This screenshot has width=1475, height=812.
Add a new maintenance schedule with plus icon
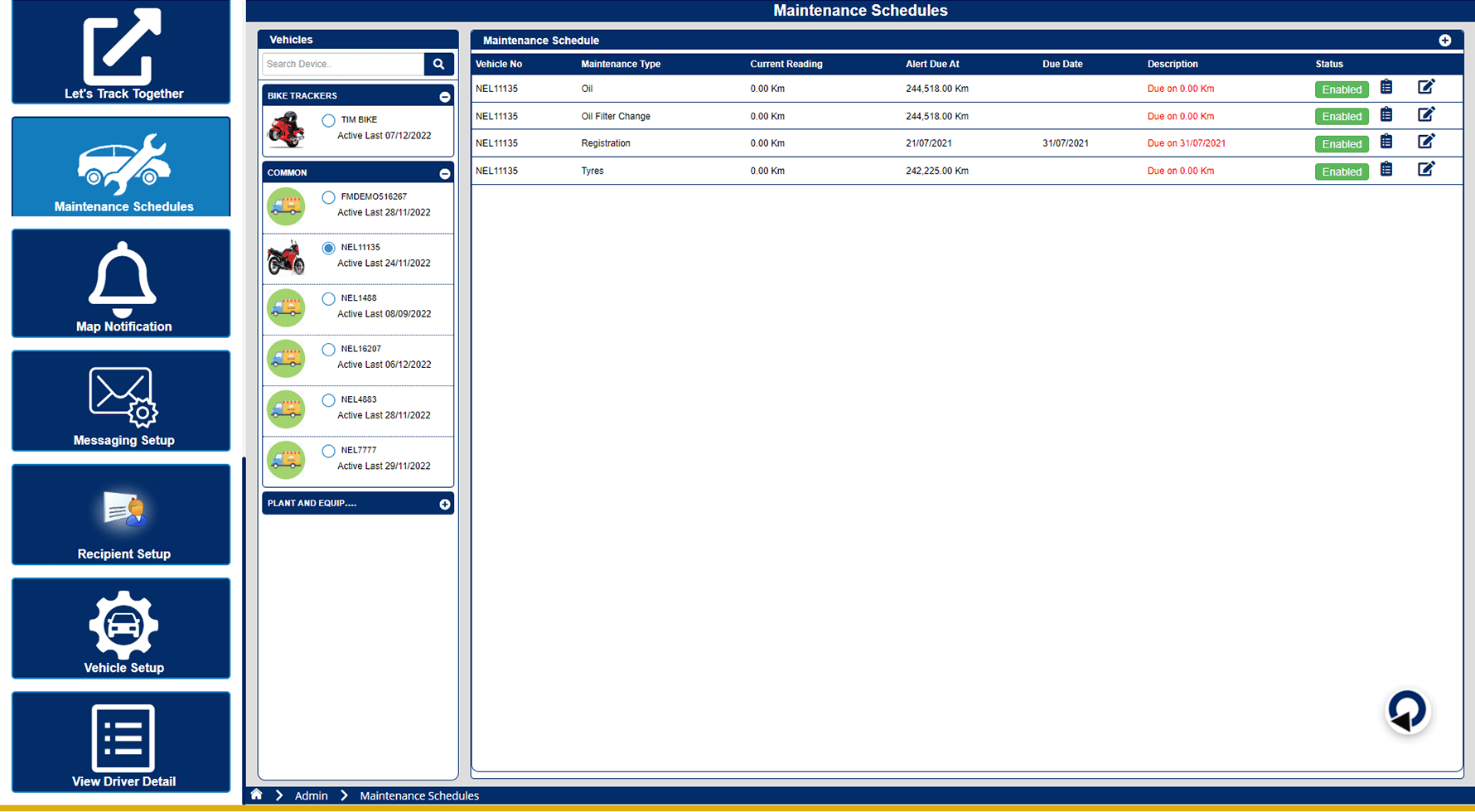pos(1444,41)
